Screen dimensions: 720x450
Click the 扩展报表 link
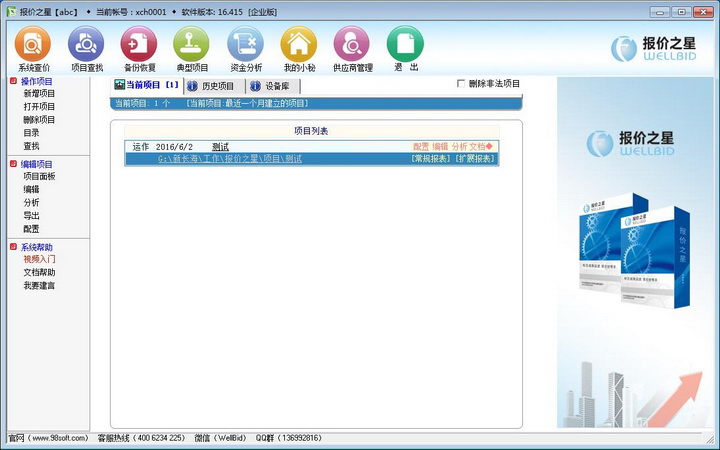(x=475, y=159)
